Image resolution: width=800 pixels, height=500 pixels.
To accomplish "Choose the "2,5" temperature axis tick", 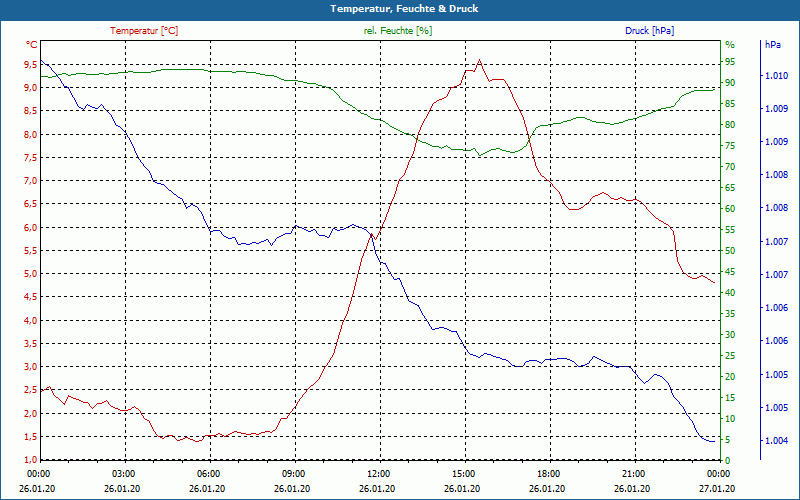I will point(31,390).
